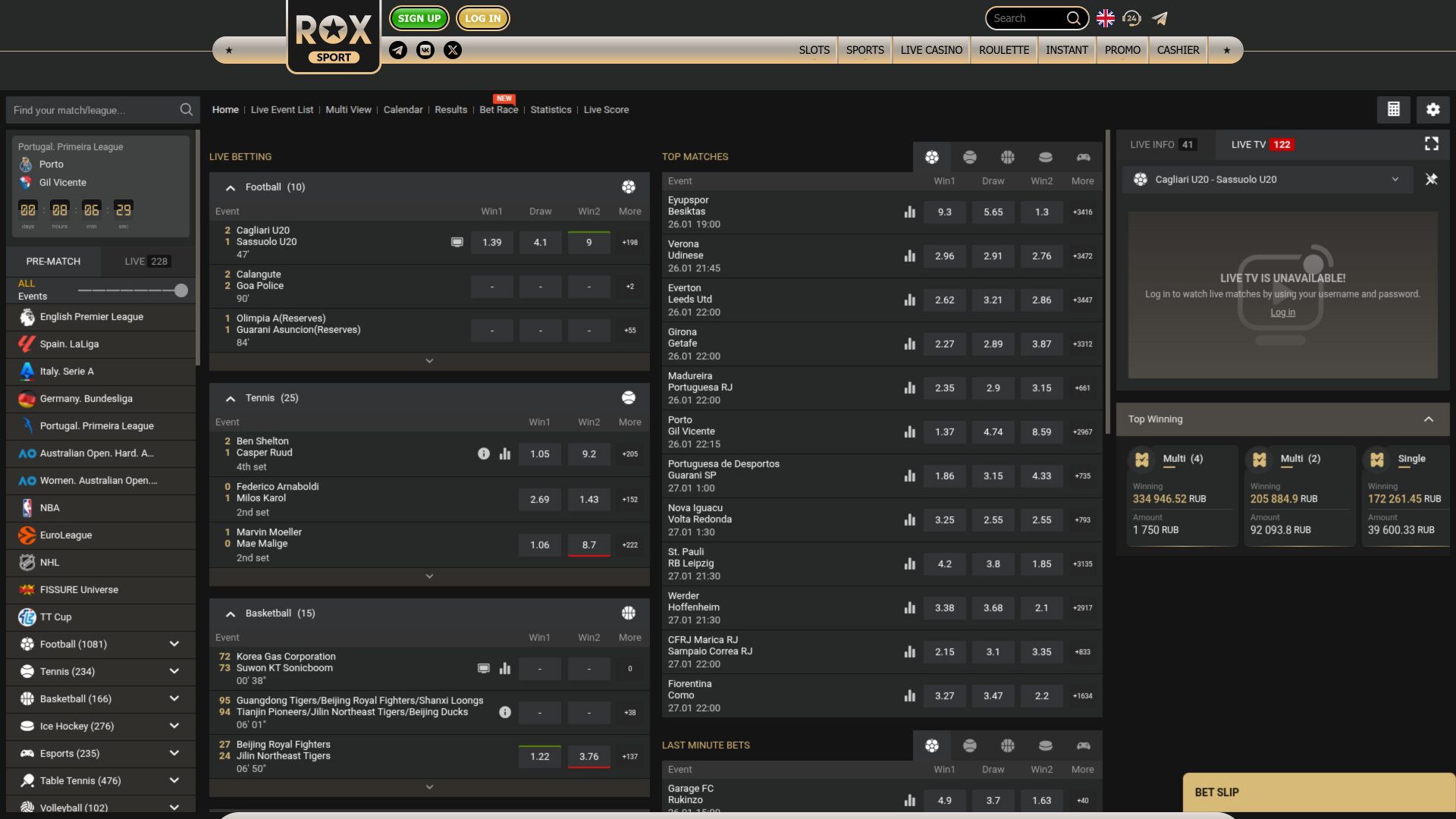This screenshot has width=1456, height=819.
Task: Open the bet slip calculator icon
Action: 1393,109
